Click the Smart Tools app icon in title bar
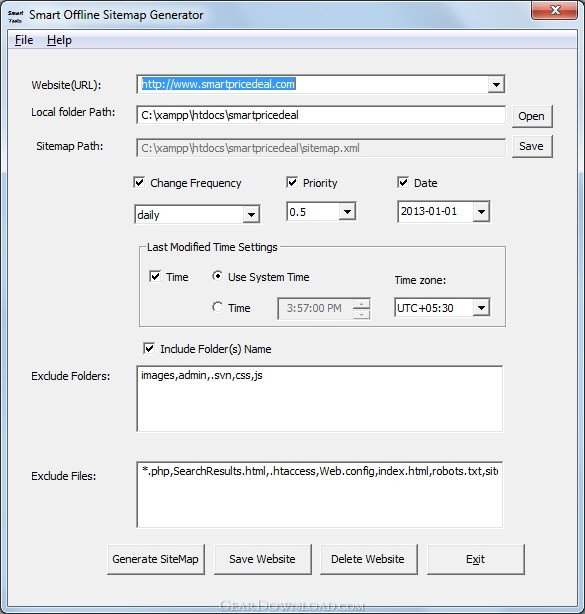 [15, 16]
